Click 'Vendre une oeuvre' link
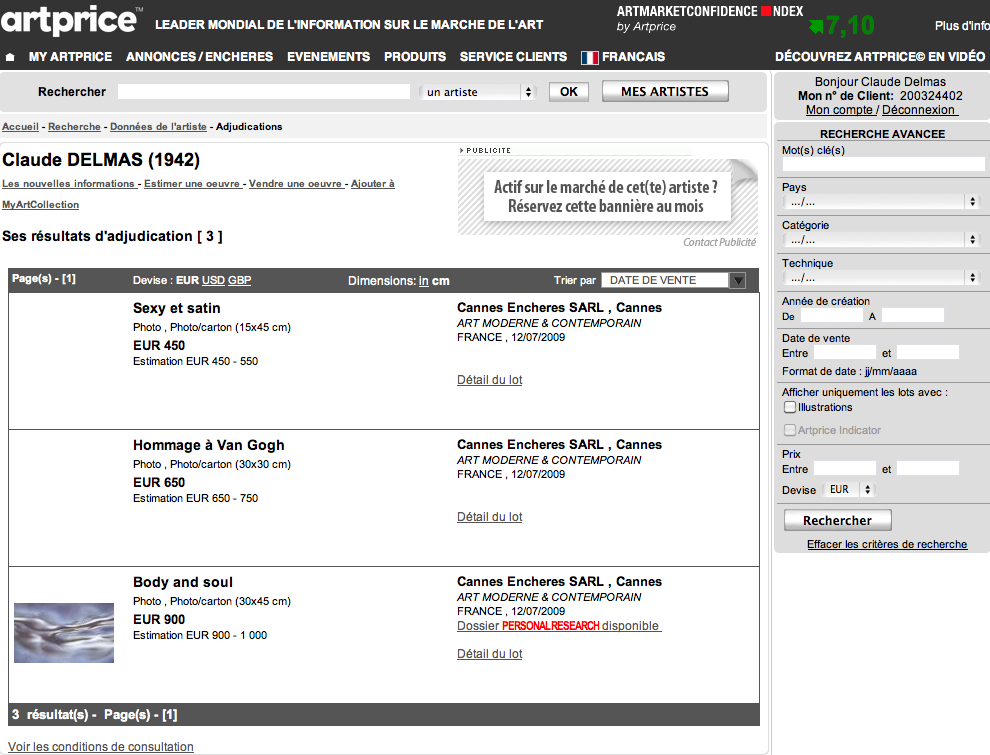The height and width of the screenshot is (755, 990). [x=295, y=184]
